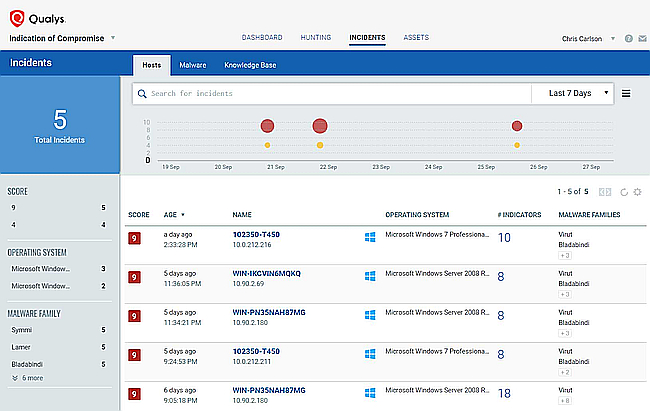Click the pagination arrows icon

605,192
